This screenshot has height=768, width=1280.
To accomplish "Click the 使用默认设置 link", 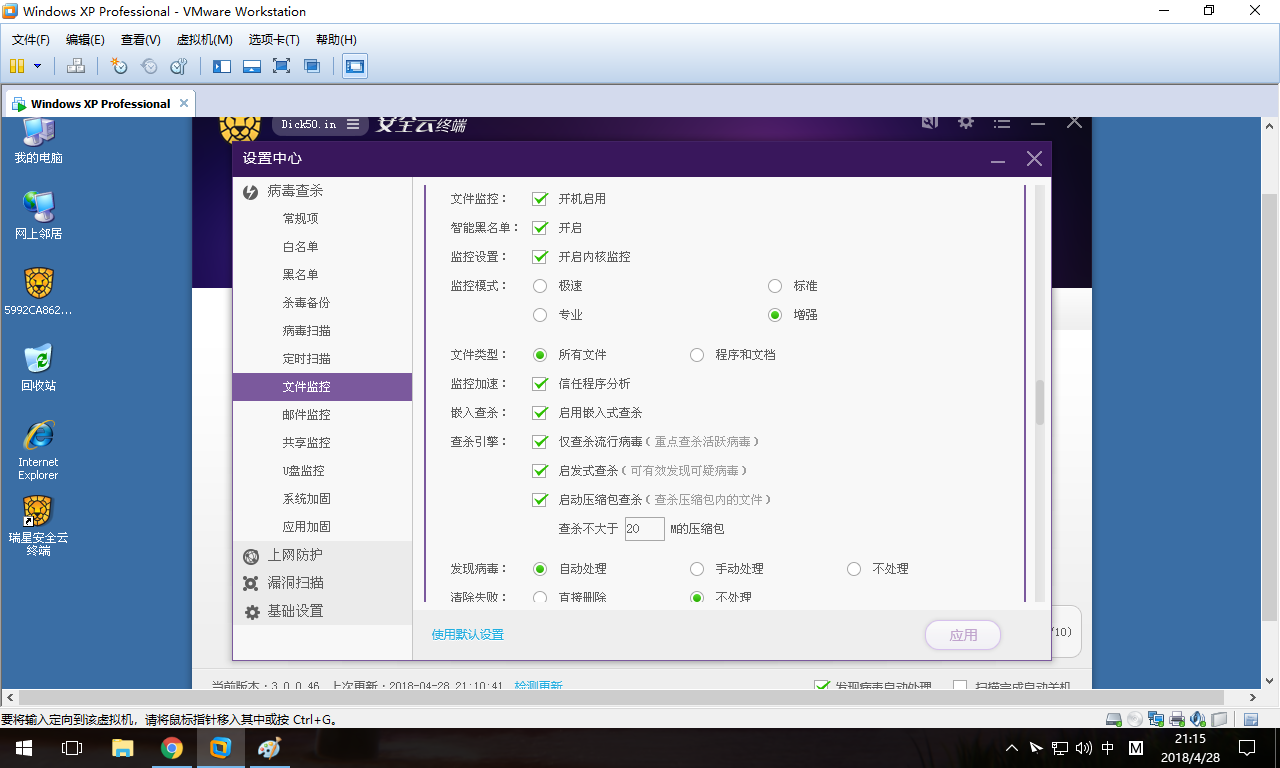I will (468, 635).
